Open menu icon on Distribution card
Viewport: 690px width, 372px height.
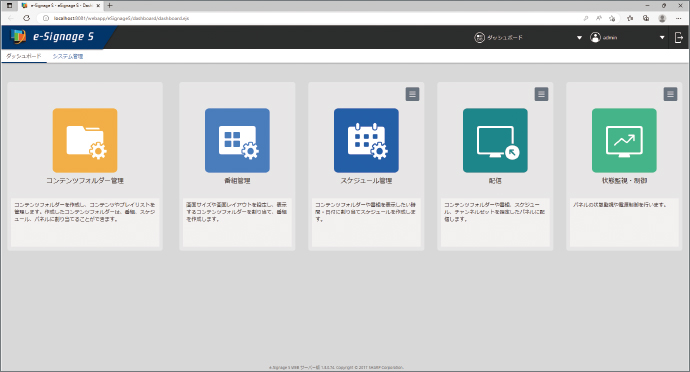click(541, 94)
